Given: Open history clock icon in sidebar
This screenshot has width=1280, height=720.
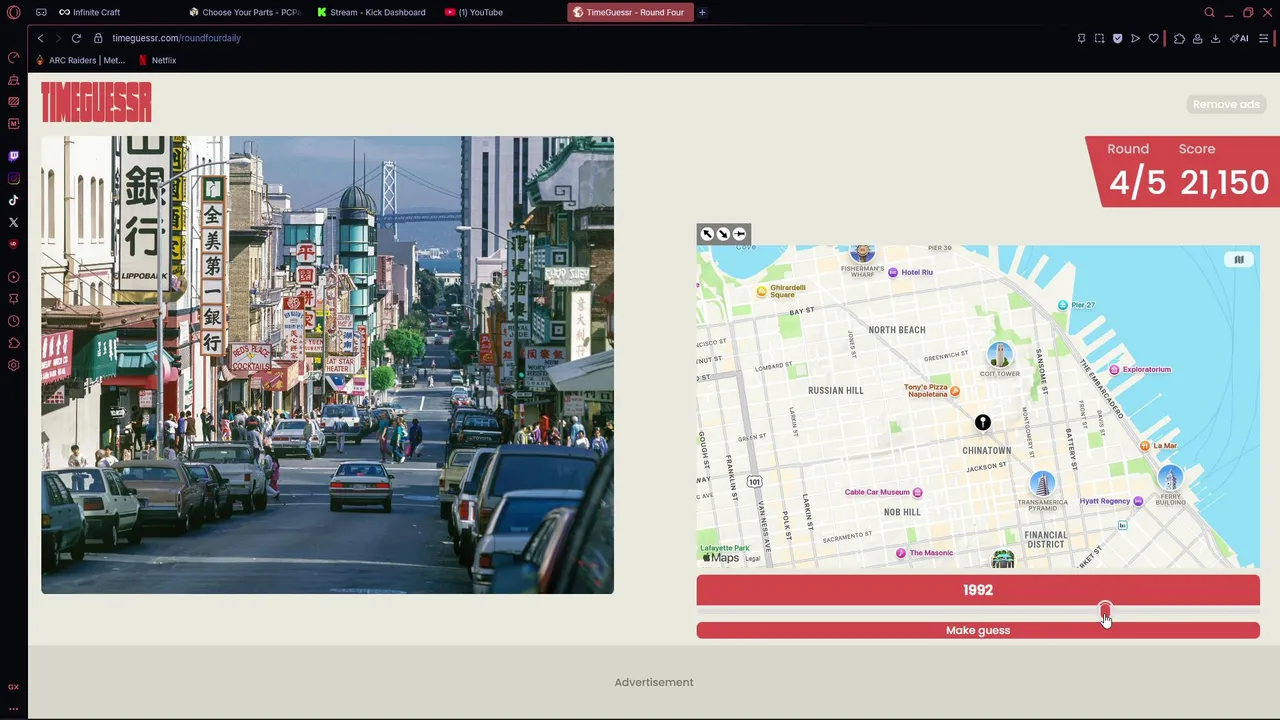Looking at the screenshot, I should 13,321.
